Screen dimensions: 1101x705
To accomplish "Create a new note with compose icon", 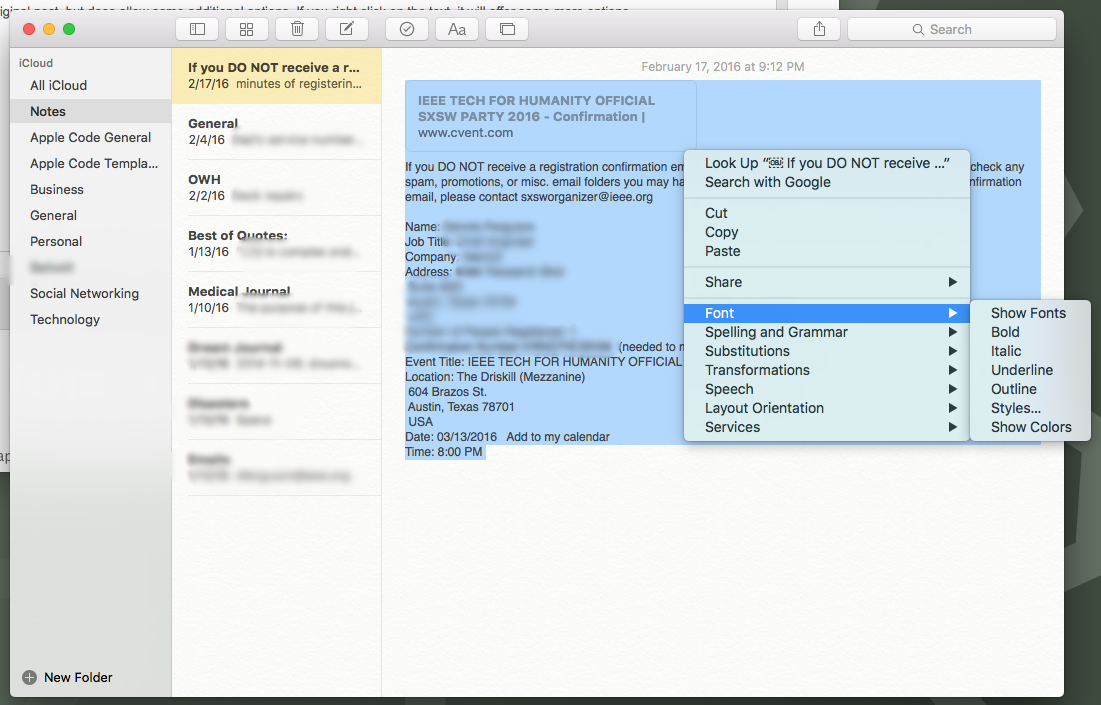I will tap(347, 29).
